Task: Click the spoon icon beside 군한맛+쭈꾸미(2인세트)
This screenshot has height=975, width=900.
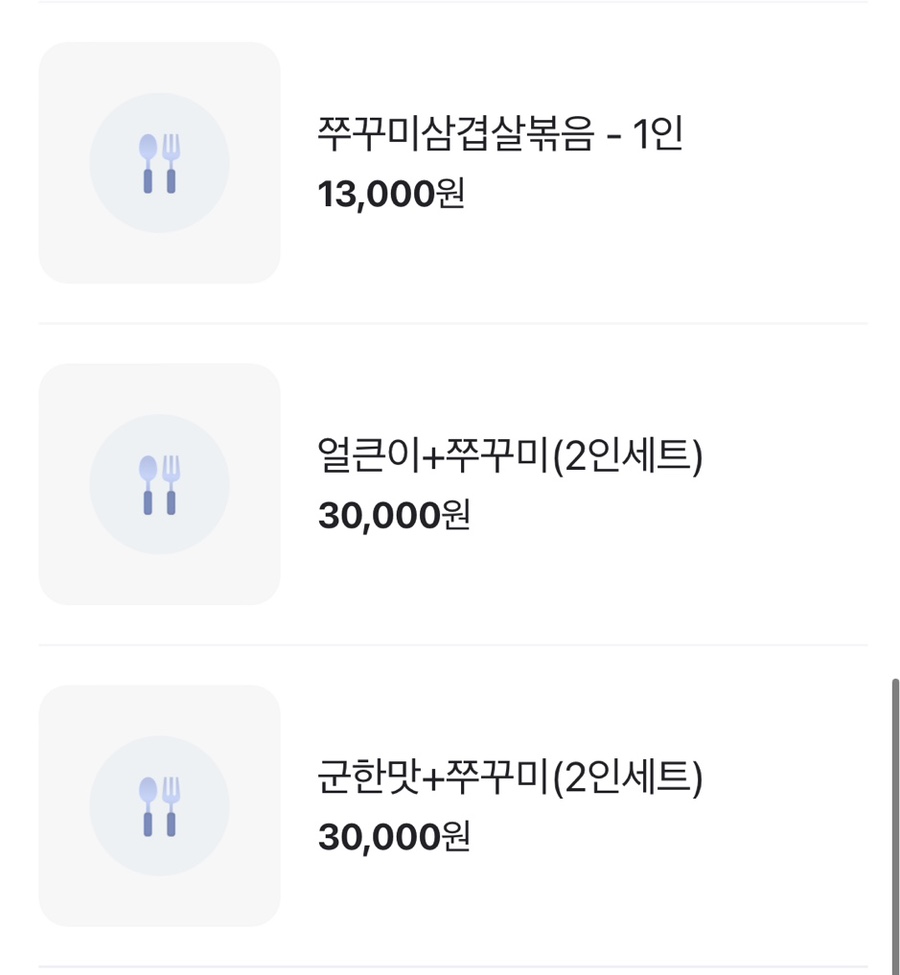Action: click(148, 806)
